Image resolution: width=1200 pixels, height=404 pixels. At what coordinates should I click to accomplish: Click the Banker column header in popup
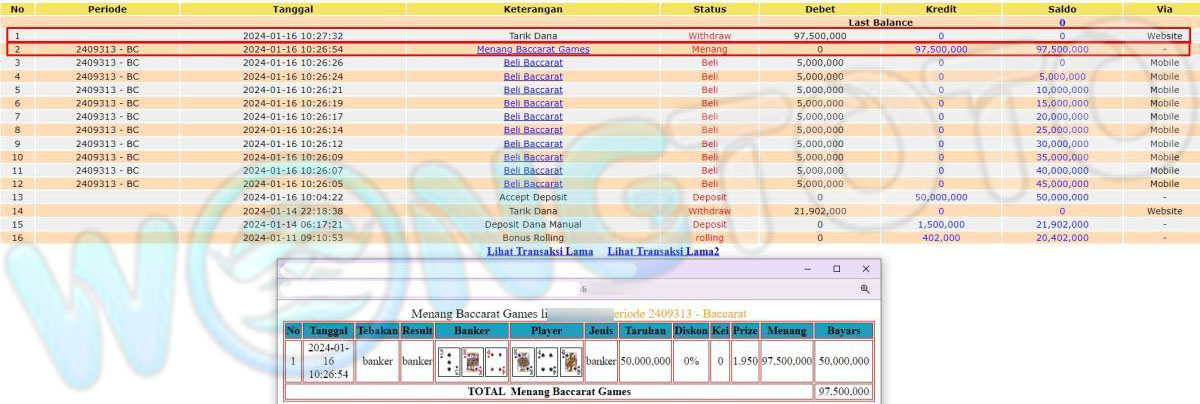coord(472,330)
